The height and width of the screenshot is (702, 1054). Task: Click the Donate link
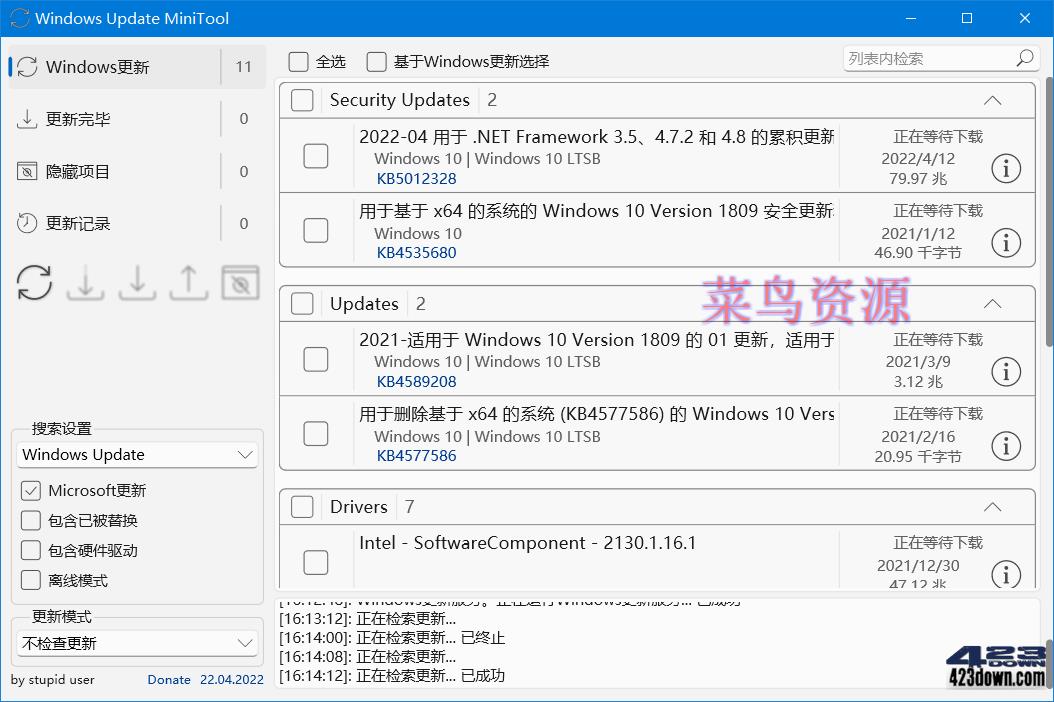(x=168, y=680)
